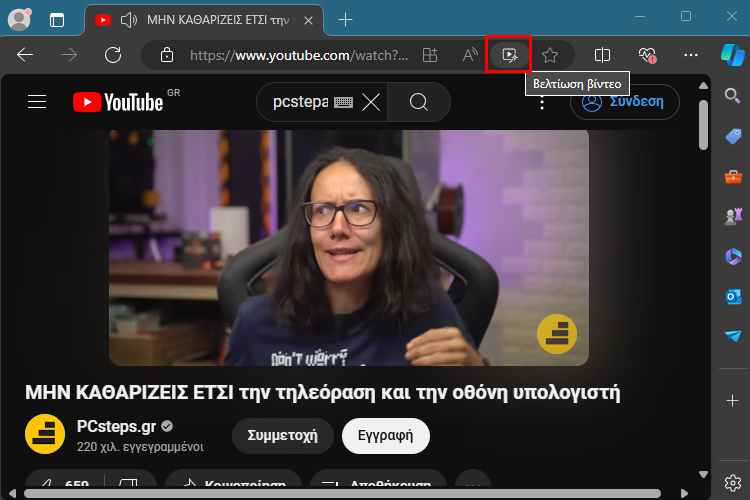View site information lock icon
The image size is (750, 500).
pyautogui.click(x=166, y=55)
